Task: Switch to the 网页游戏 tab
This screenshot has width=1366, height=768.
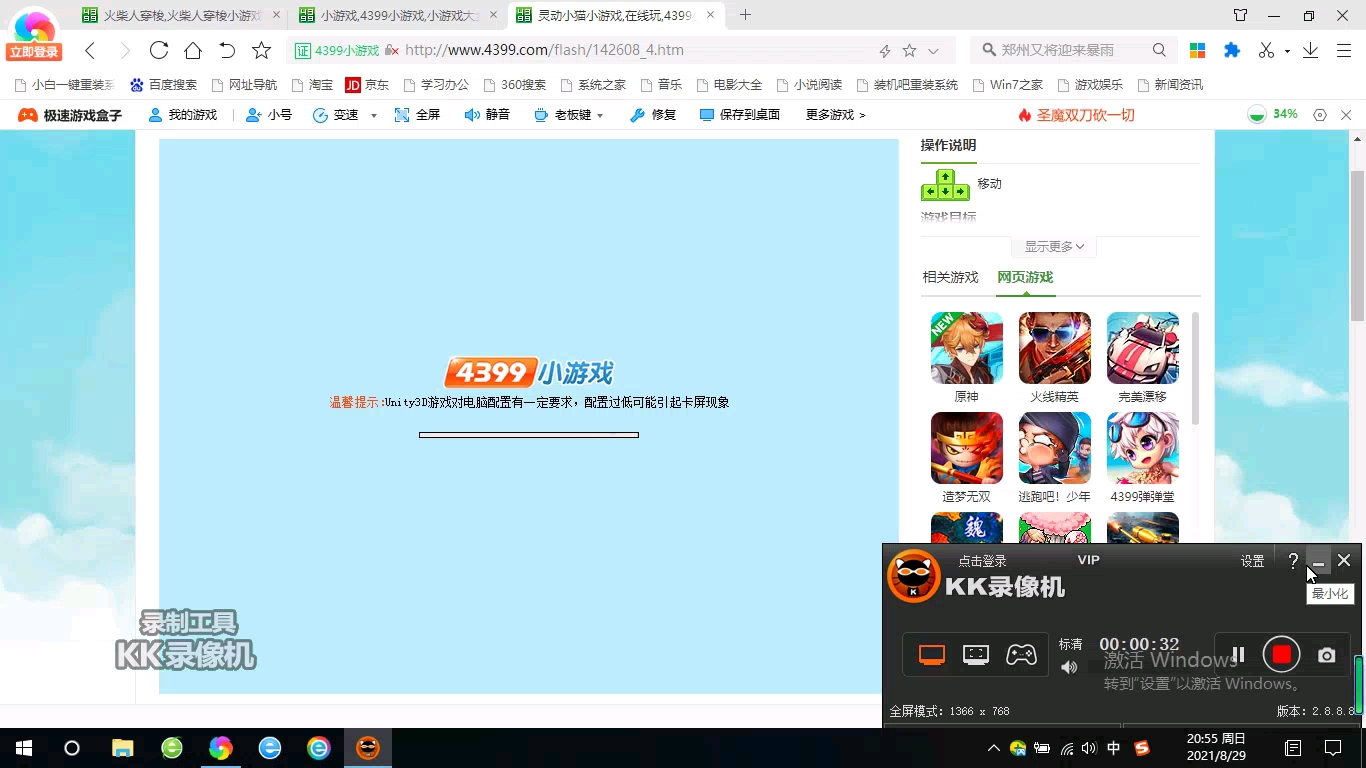Action: [x=1025, y=277]
